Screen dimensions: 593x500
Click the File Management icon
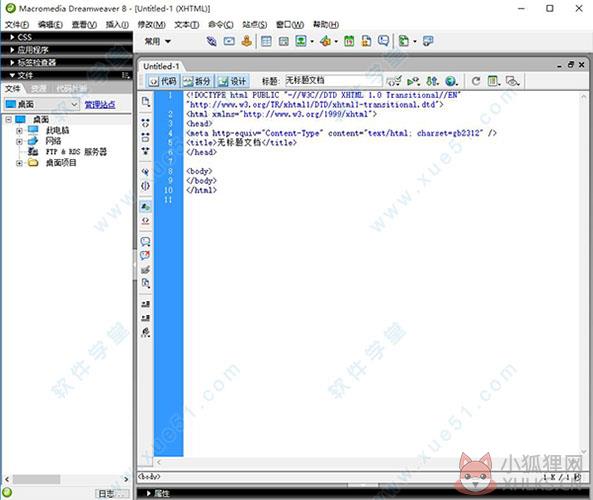432,81
